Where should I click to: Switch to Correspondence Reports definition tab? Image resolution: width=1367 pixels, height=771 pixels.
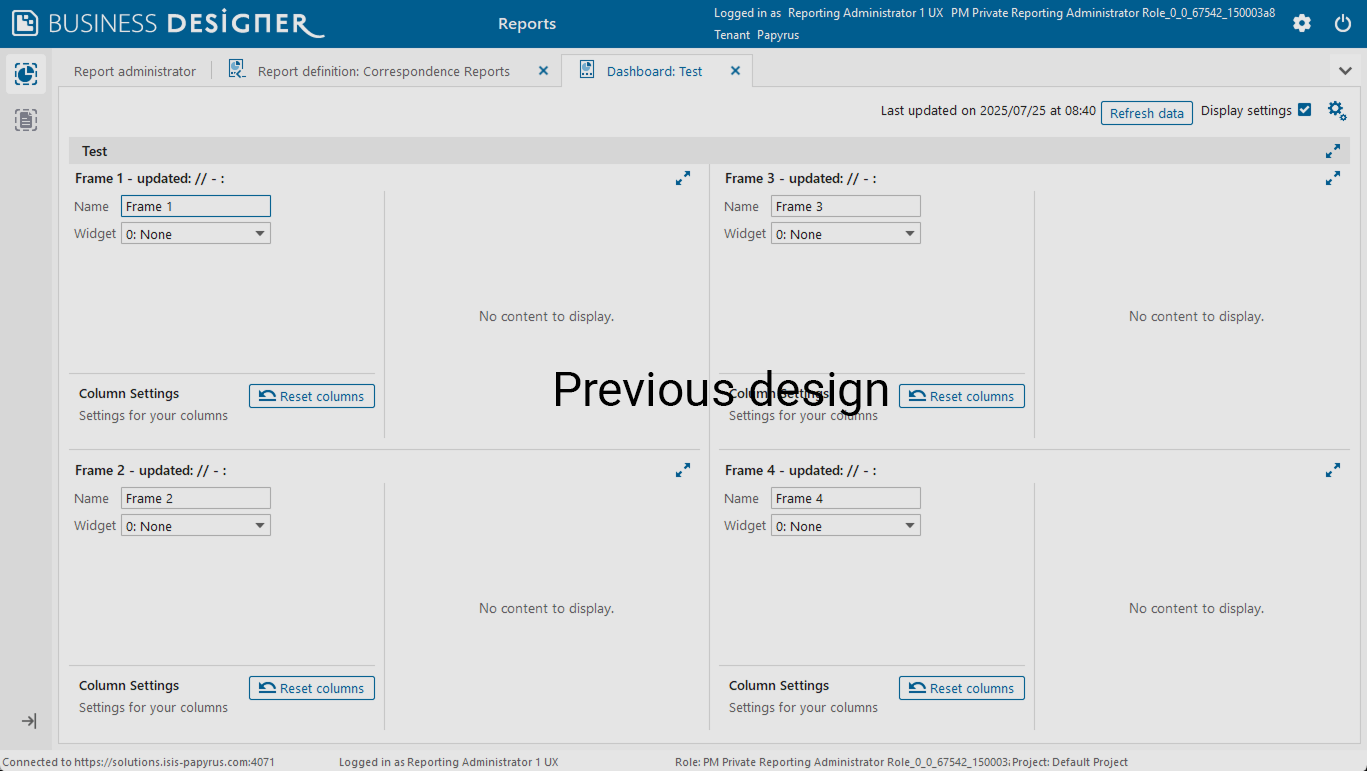pos(383,72)
